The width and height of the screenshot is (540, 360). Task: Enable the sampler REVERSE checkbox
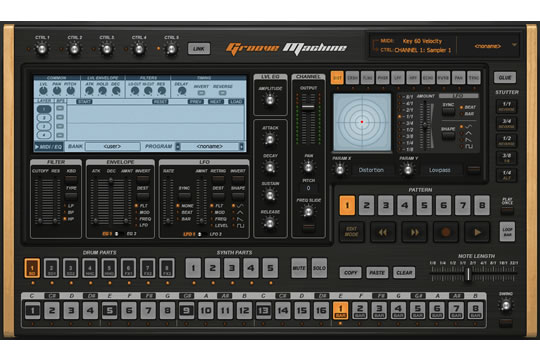pyautogui.click(x=222, y=93)
